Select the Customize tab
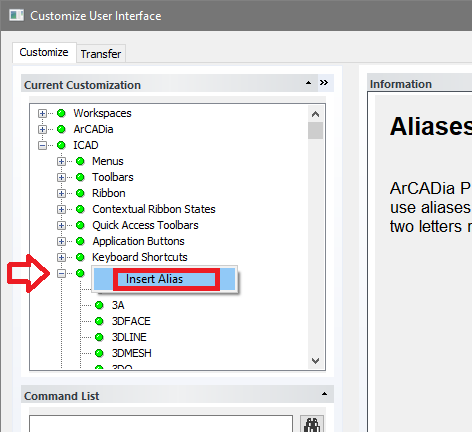The width and height of the screenshot is (472, 432). 44,52
